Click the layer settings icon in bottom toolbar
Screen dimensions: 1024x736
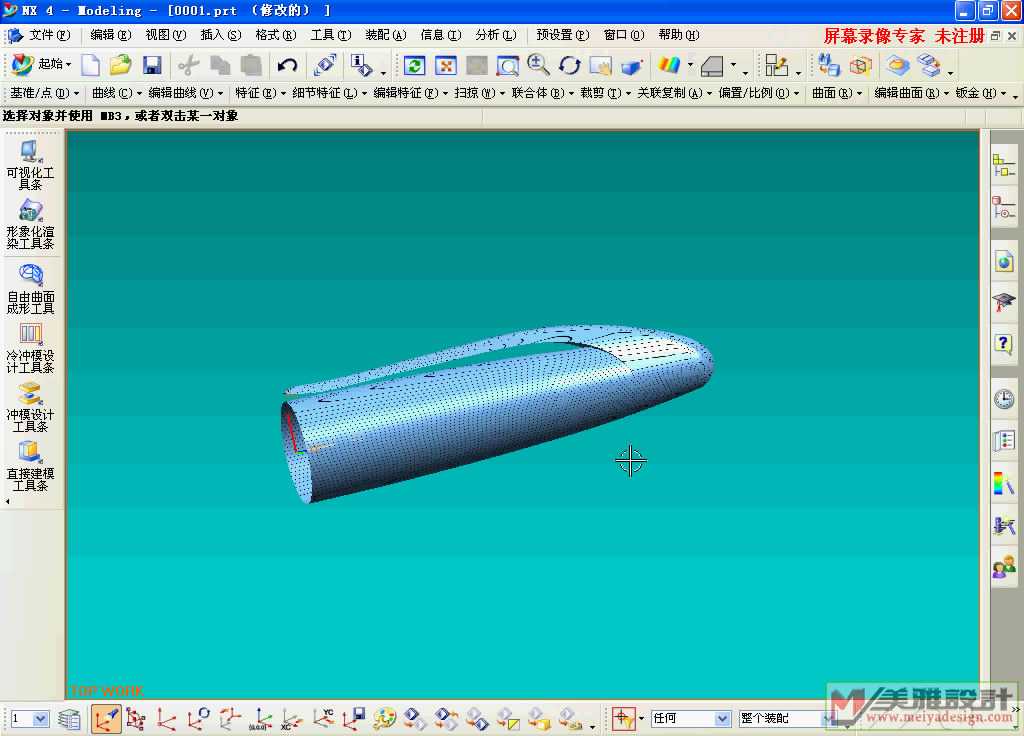click(69, 719)
